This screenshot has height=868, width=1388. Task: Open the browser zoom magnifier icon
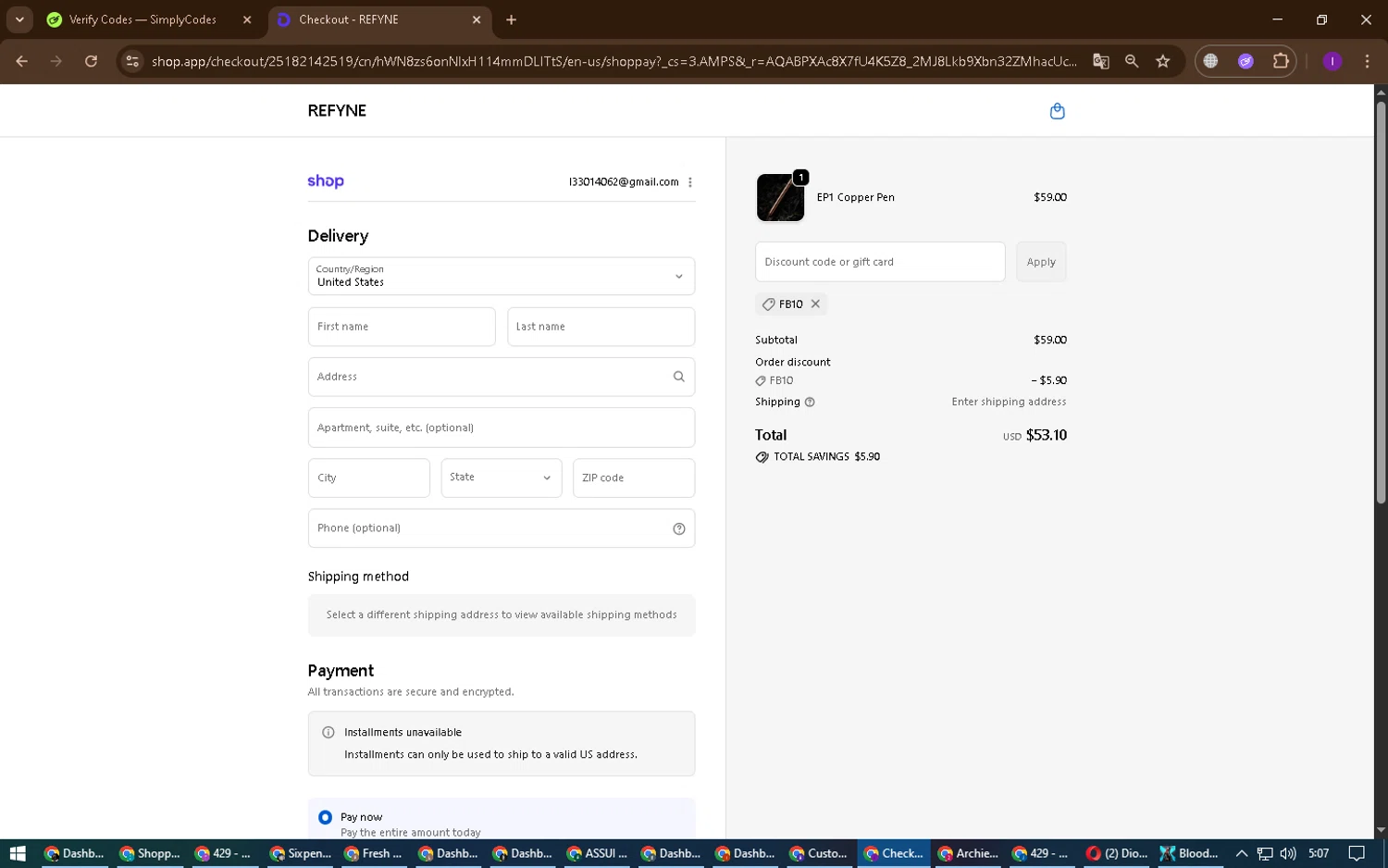pyautogui.click(x=1132, y=61)
